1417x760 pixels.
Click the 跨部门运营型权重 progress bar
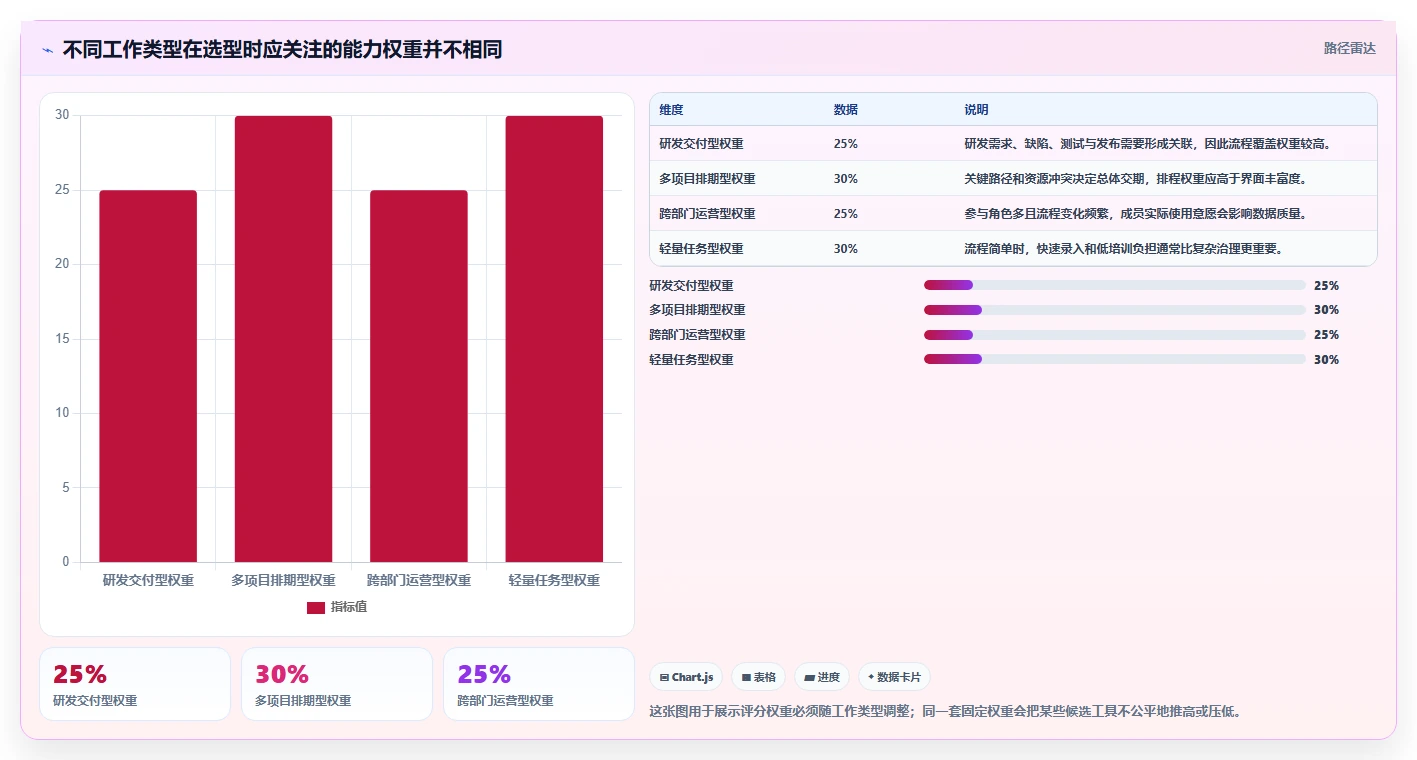tap(1115, 335)
